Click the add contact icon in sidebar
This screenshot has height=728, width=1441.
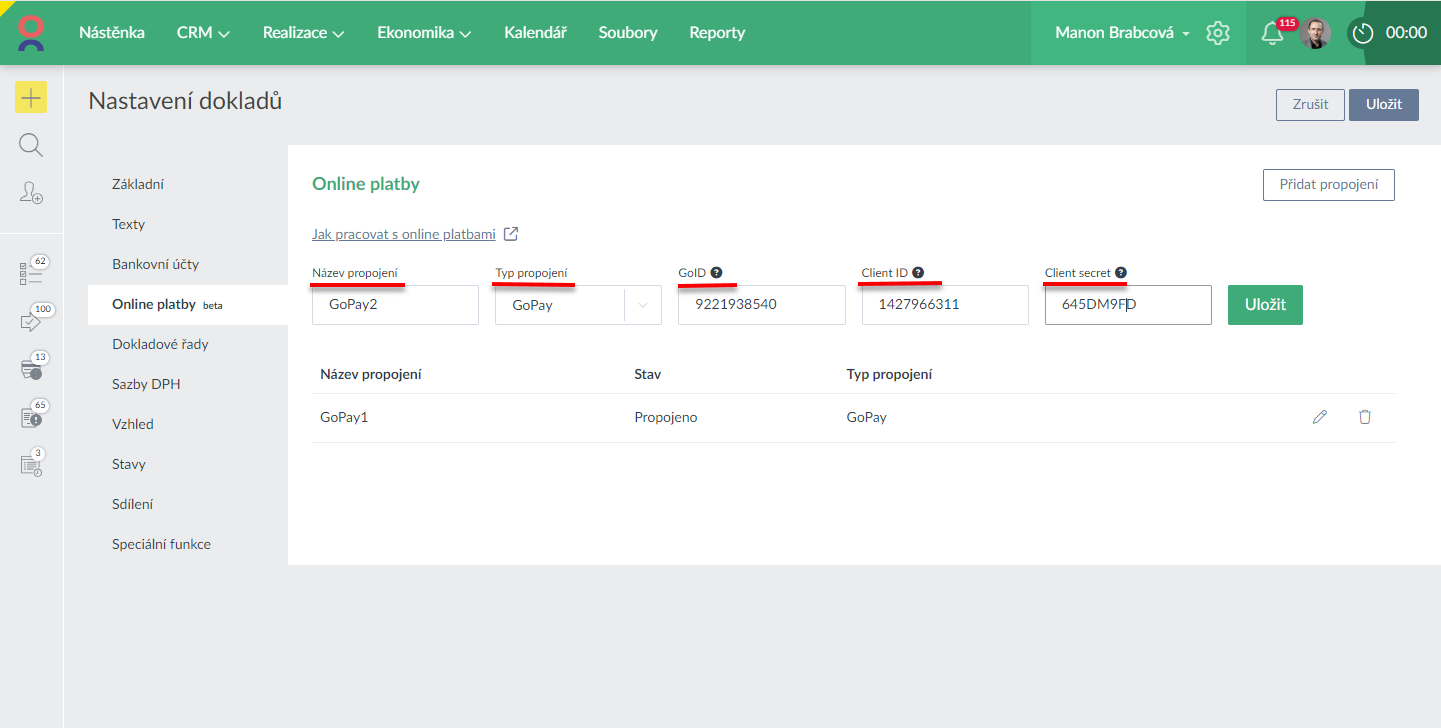[x=31, y=193]
